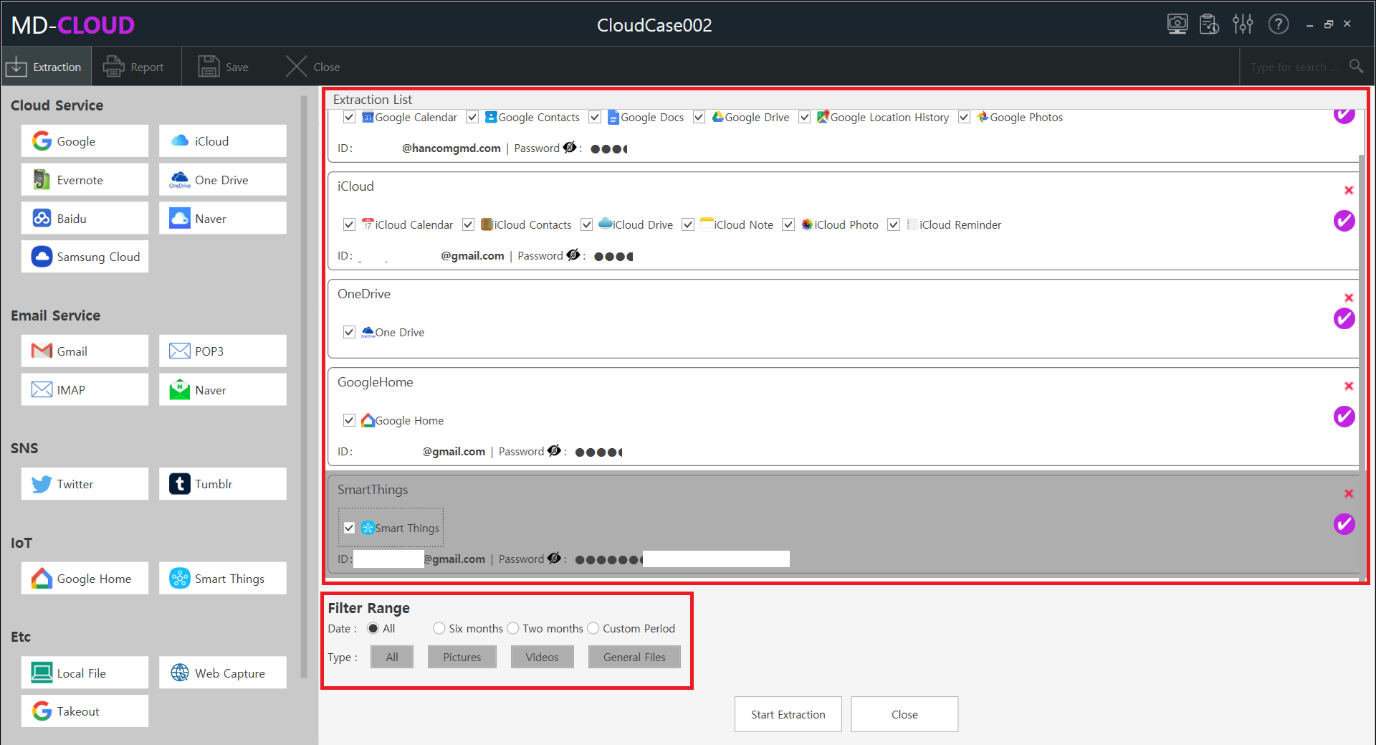The image size is (1376, 745).
Task: Click Save in the toolbar
Action: pyautogui.click(x=223, y=67)
